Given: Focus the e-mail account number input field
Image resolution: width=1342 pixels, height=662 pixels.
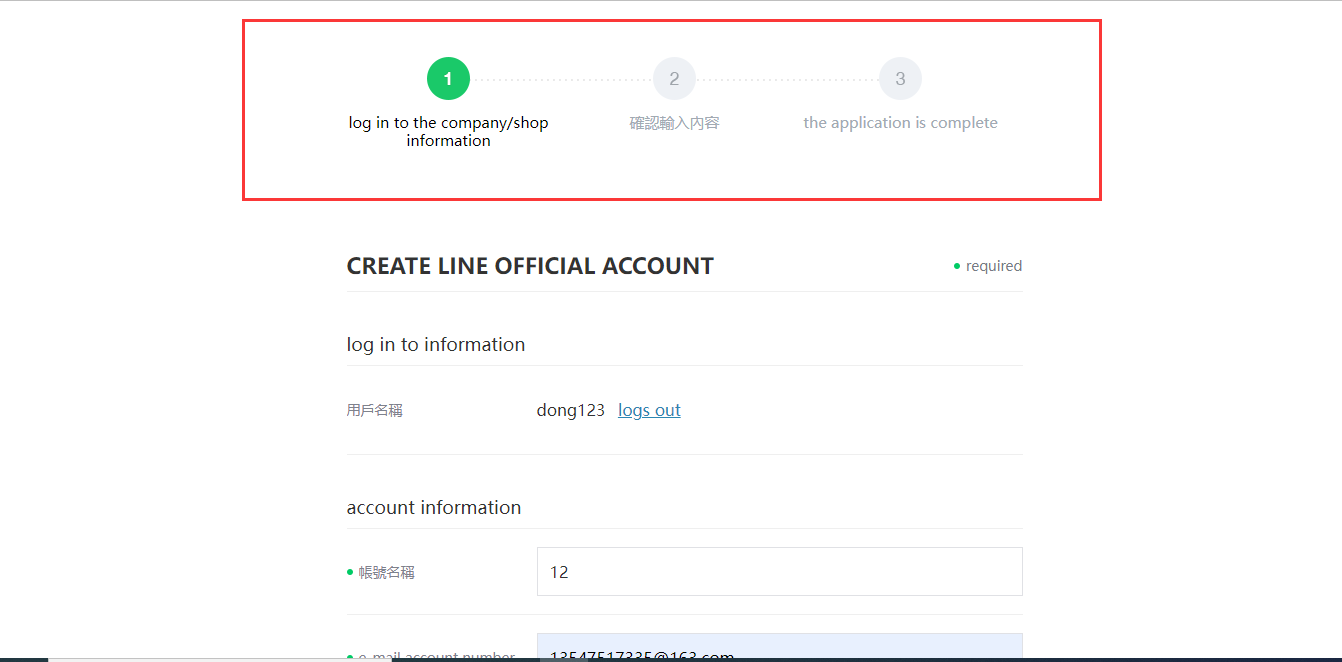Looking at the screenshot, I should (779, 647).
